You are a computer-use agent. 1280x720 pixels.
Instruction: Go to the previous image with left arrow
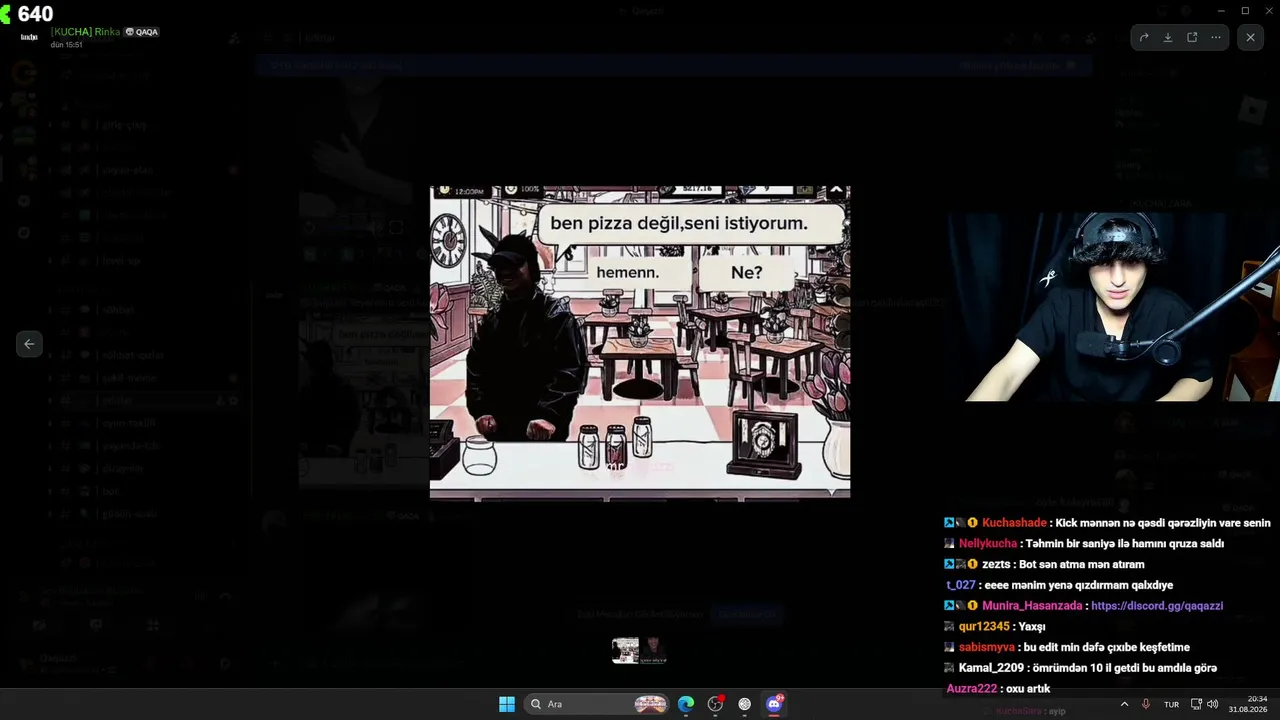[29, 344]
